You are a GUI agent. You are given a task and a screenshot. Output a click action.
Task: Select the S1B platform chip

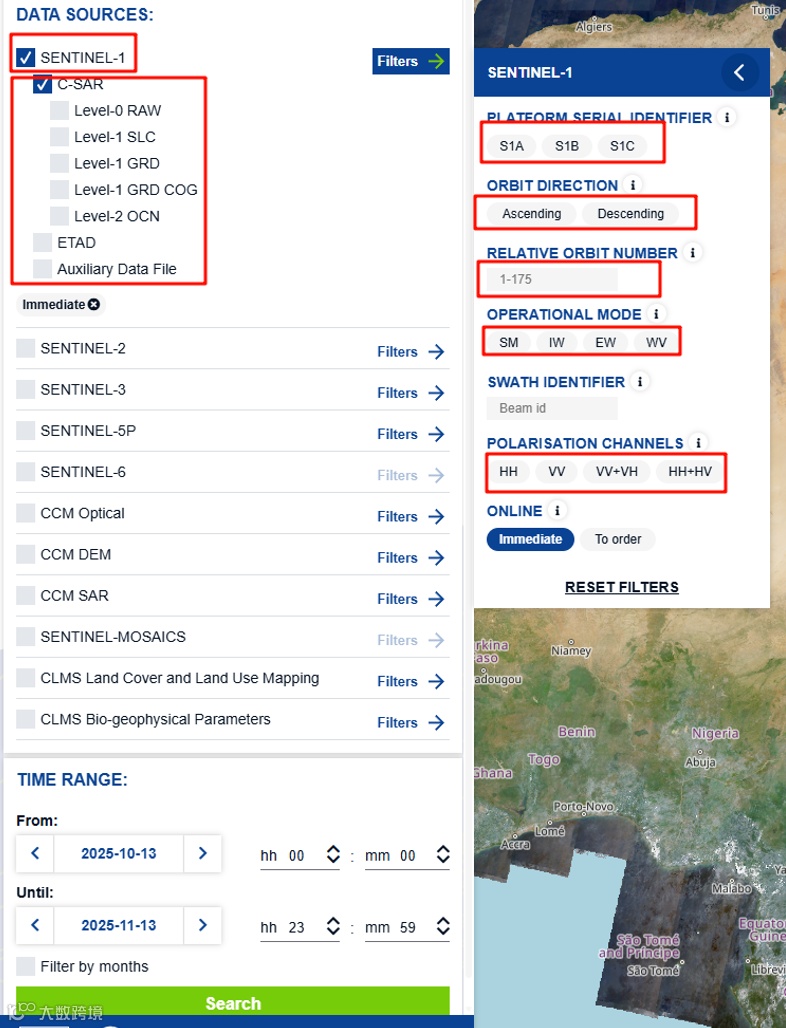(x=567, y=146)
